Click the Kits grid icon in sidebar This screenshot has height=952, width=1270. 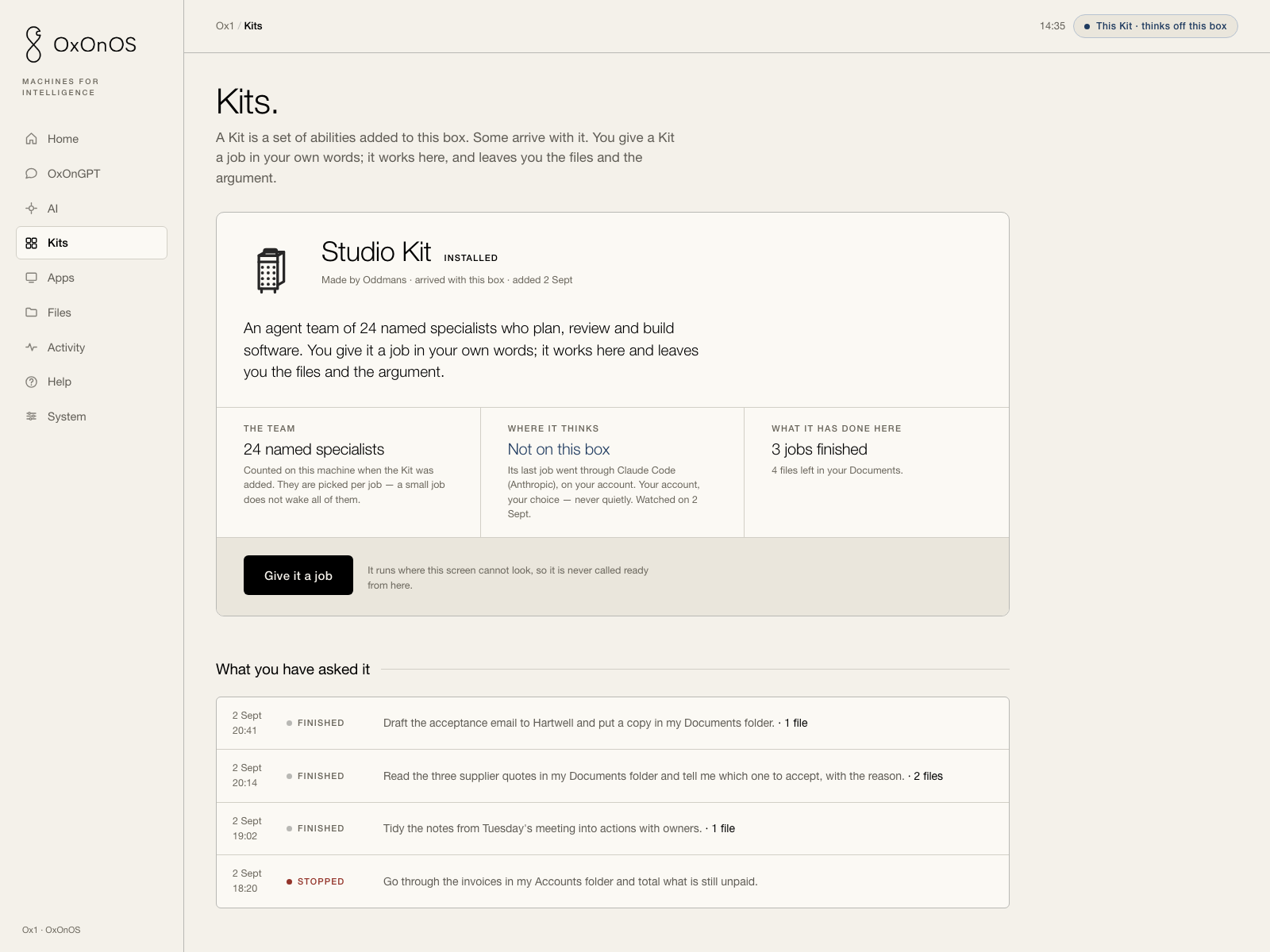[x=32, y=243]
